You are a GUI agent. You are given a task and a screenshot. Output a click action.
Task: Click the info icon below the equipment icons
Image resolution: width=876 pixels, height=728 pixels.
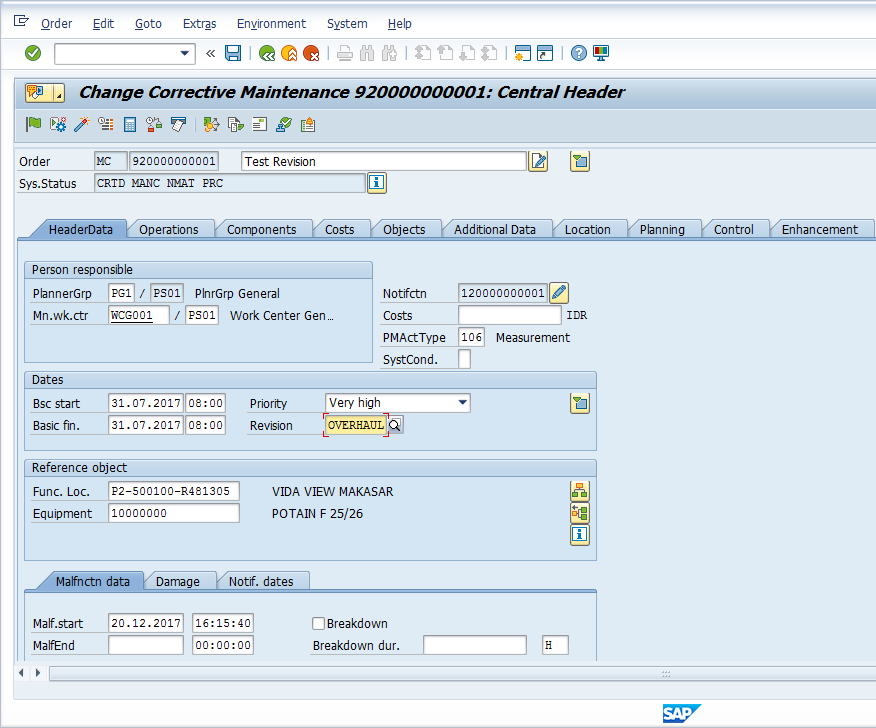579,535
